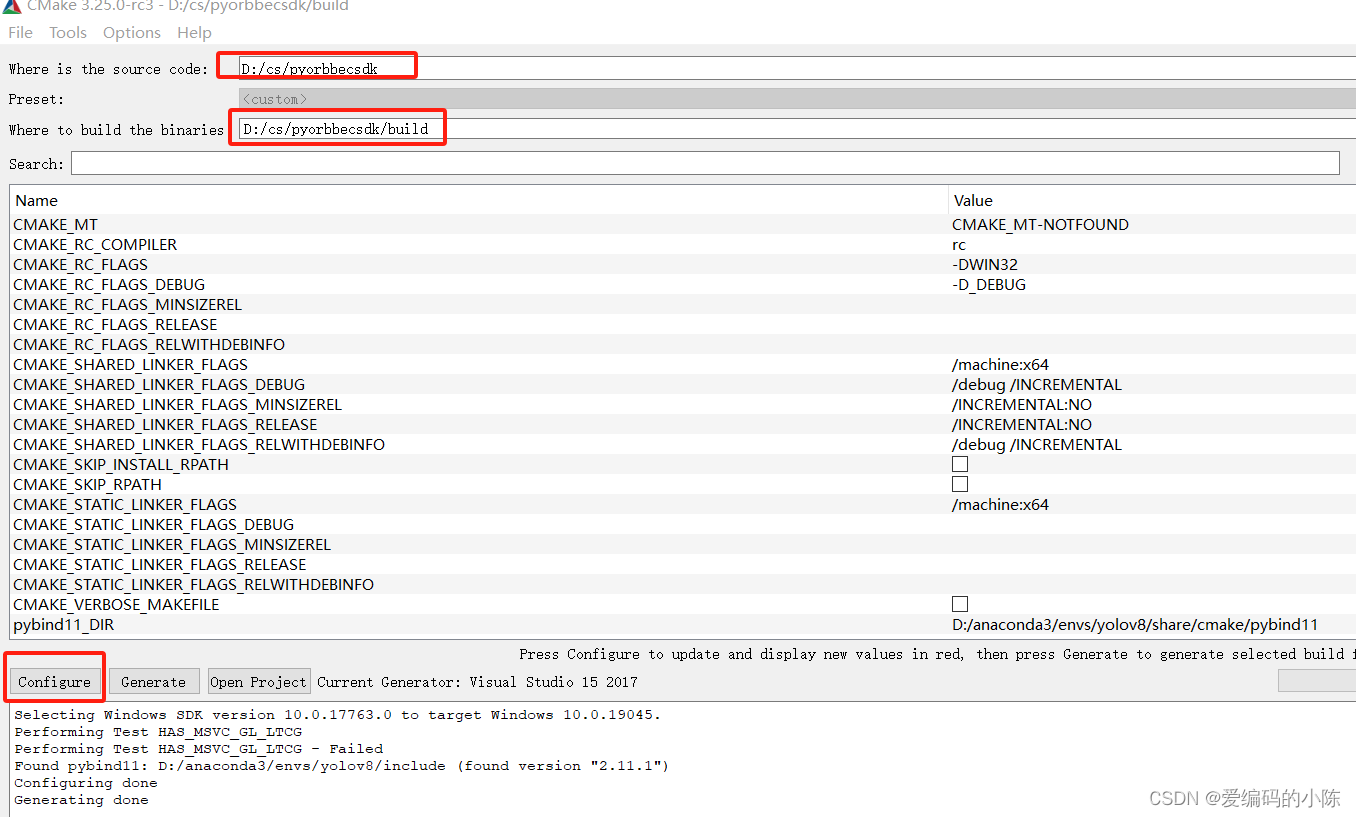The image size is (1356, 817).
Task: Select the CMAKE_SKIP_RPATH name
Action: [87, 484]
